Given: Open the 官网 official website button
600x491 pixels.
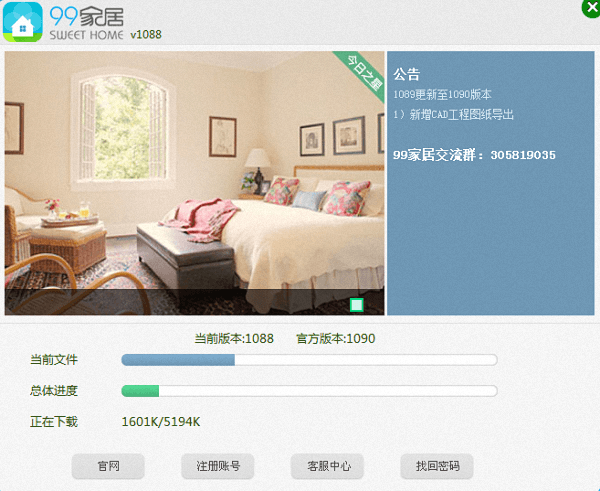Looking at the screenshot, I should click(108, 466).
